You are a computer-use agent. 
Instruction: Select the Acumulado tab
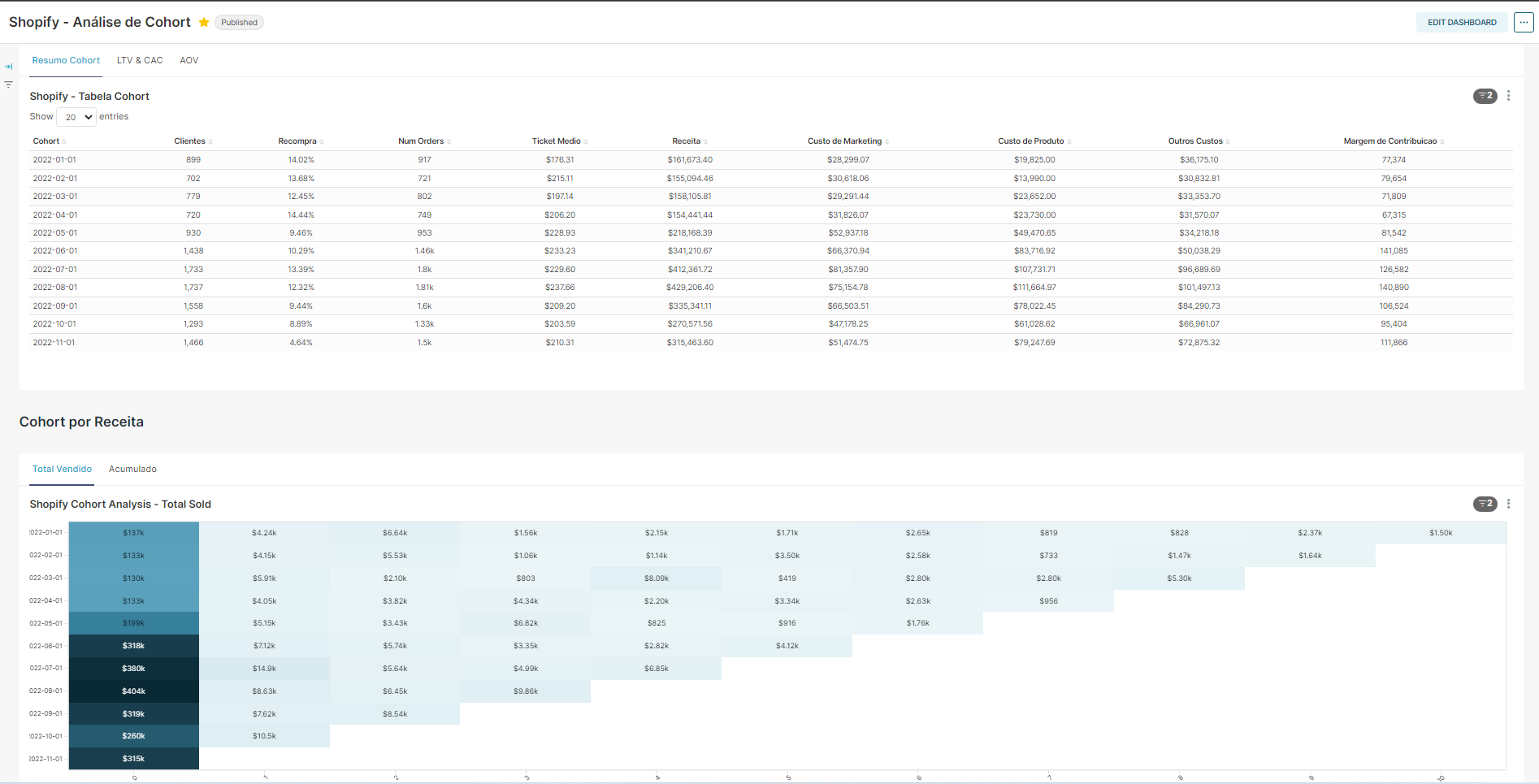pyautogui.click(x=132, y=469)
